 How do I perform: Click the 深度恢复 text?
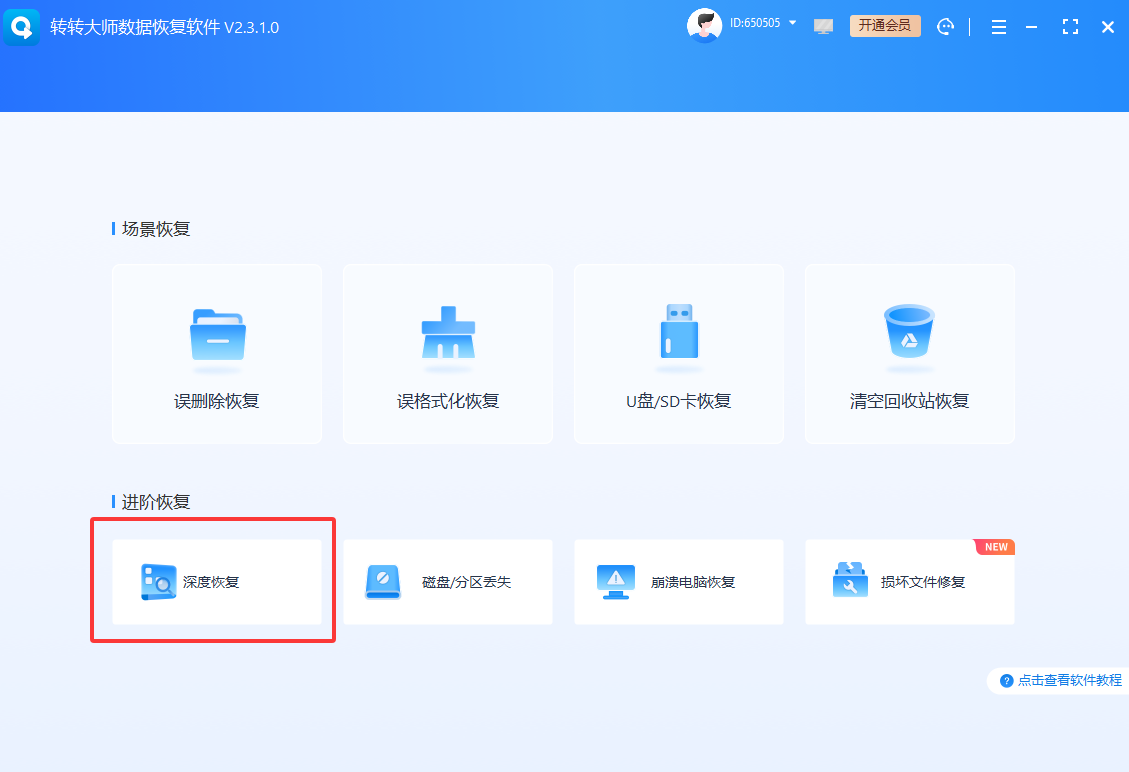(x=211, y=582)
